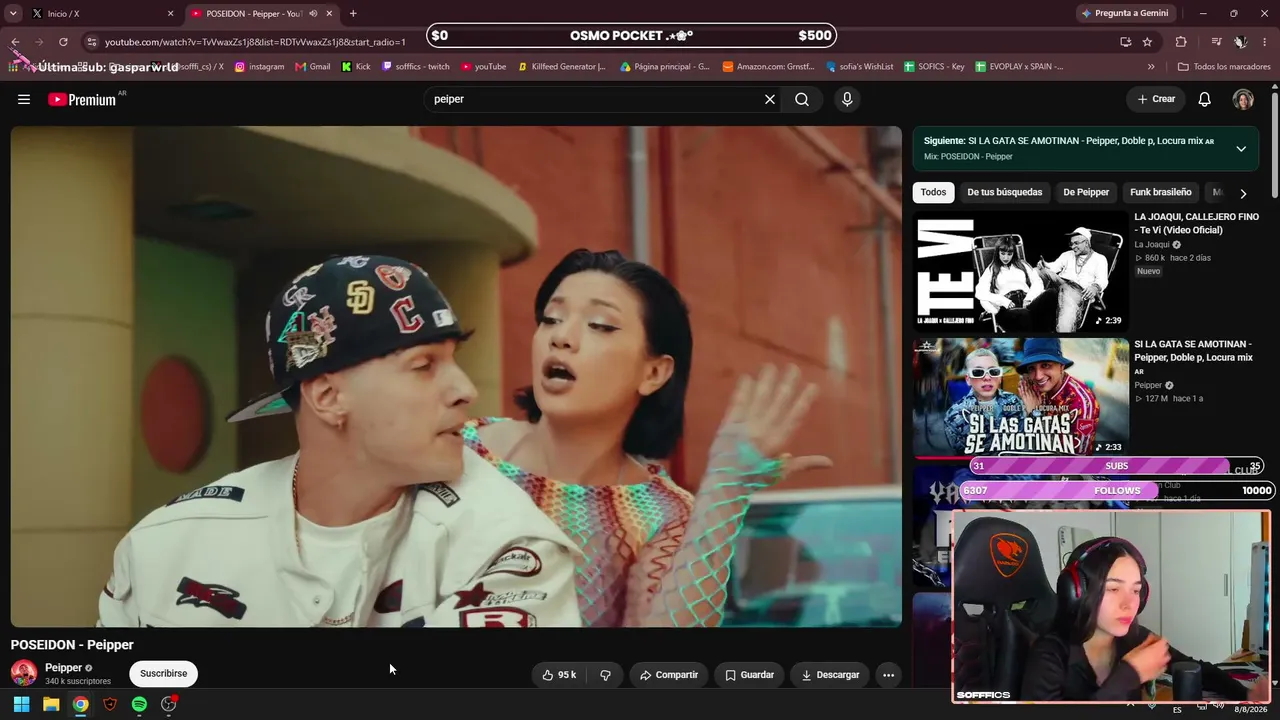Select the Funk brasileño chip
Image resolution: width=1280 pixels, height=720 pixels.
point(1160,192)
